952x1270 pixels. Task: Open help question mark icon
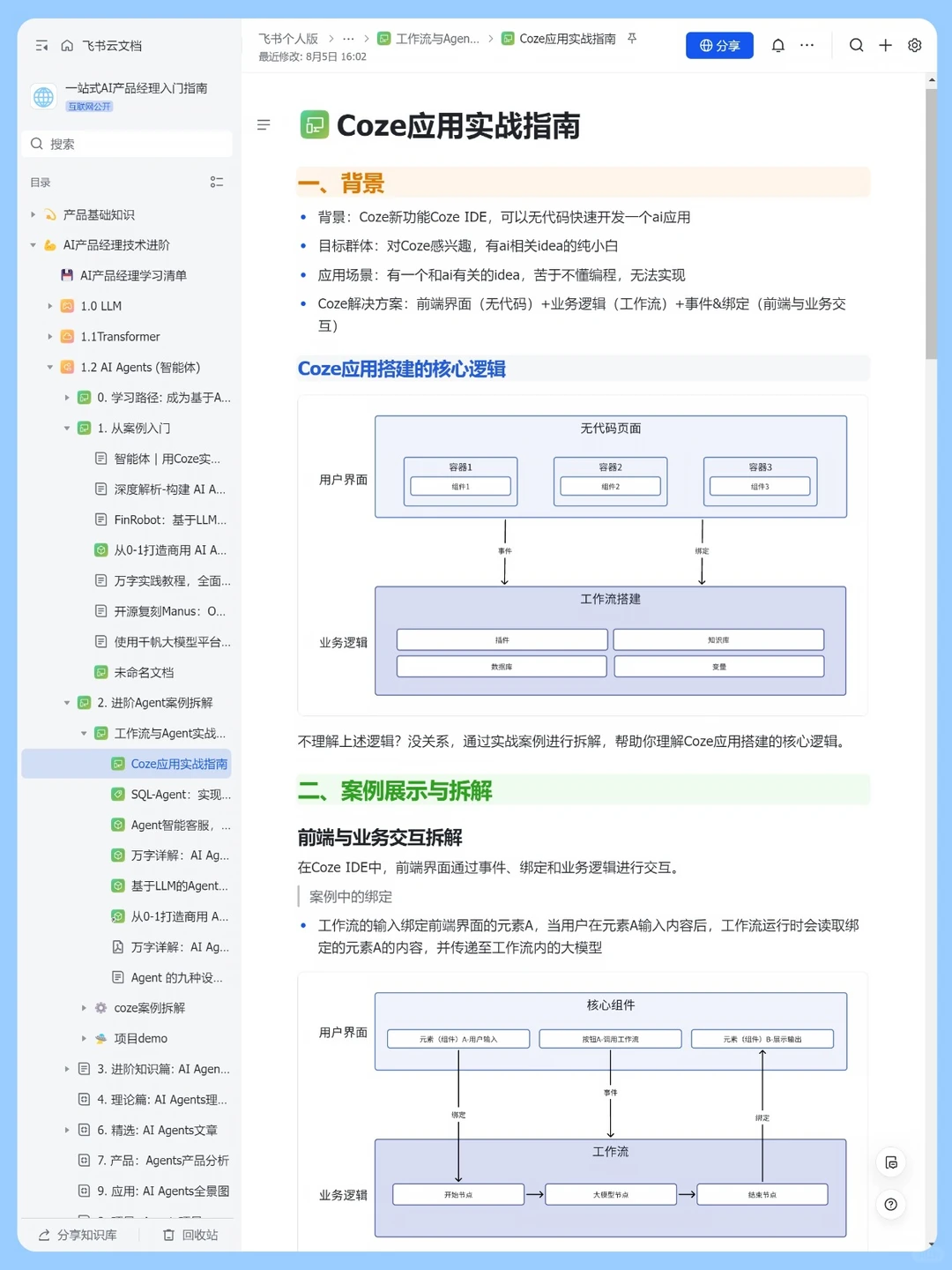pos(891,1205)
